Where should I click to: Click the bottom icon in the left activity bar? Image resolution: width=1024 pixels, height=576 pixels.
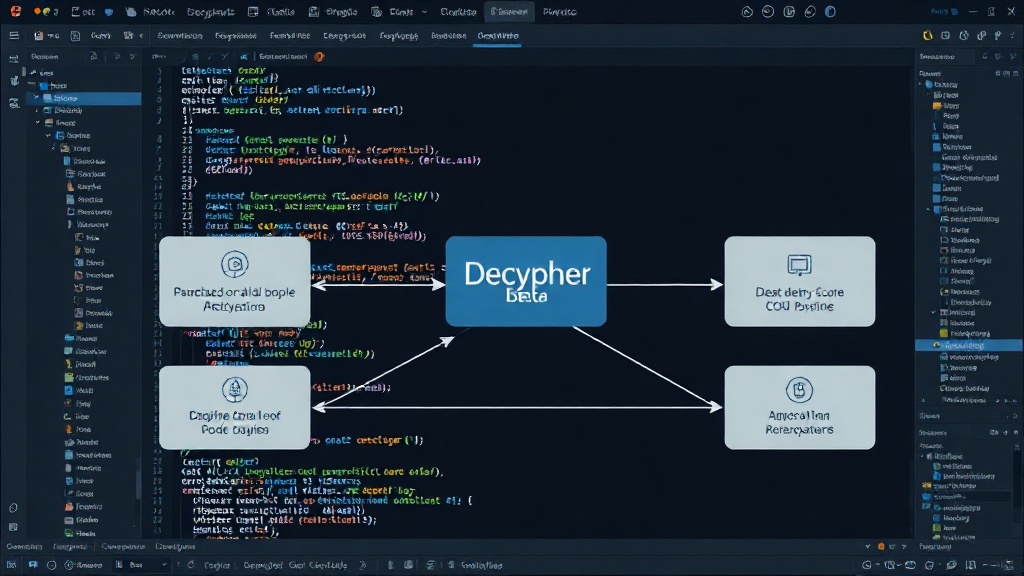(x=13, y=526)
